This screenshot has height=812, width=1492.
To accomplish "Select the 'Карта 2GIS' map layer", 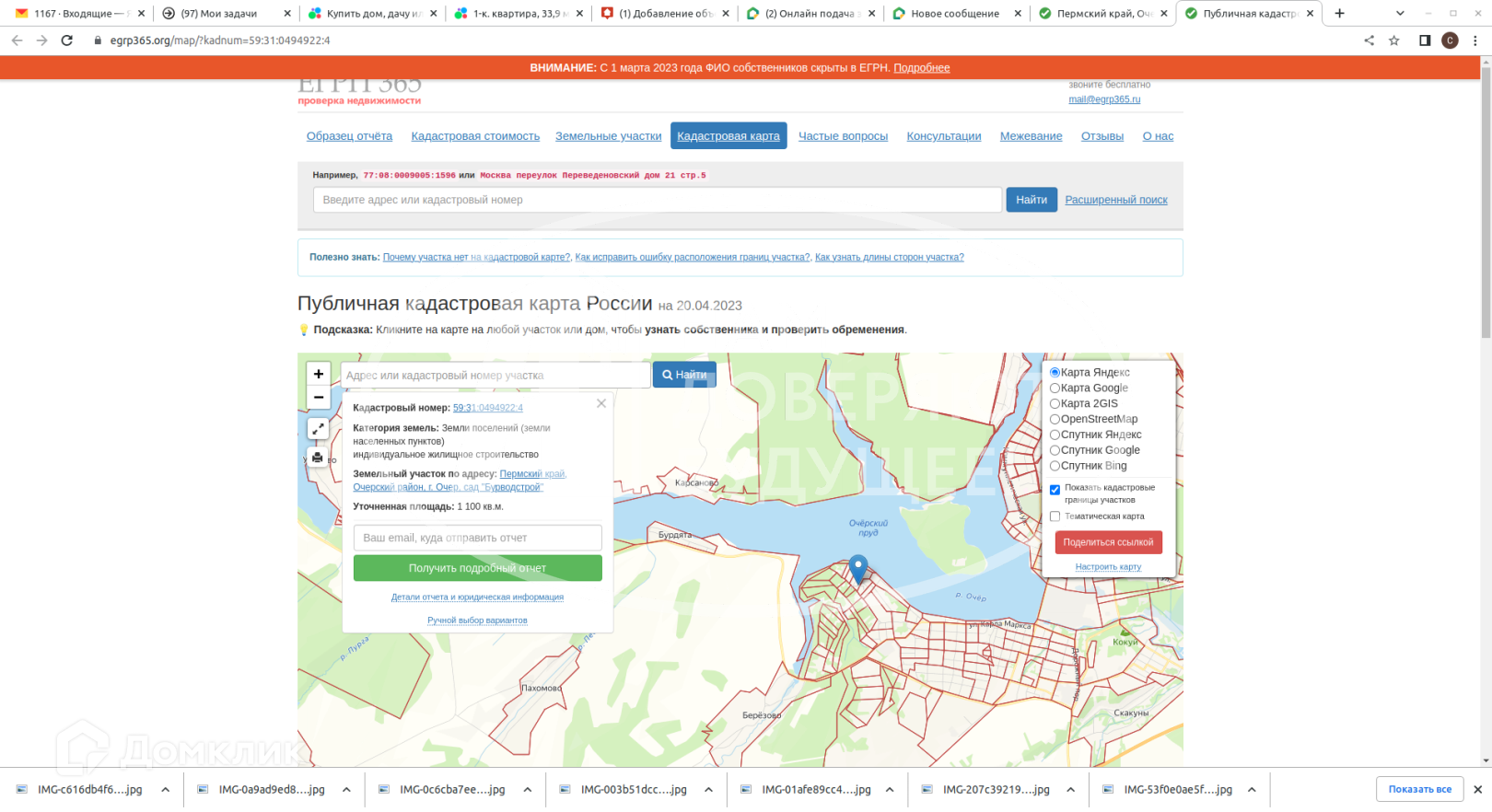I will [1055, 404].
